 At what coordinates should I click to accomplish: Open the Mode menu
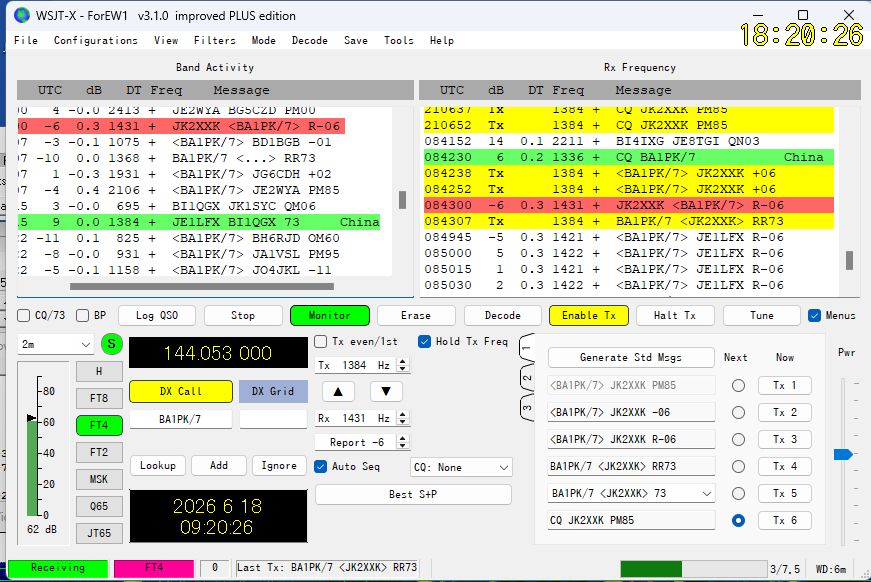(x=263, y=40)
